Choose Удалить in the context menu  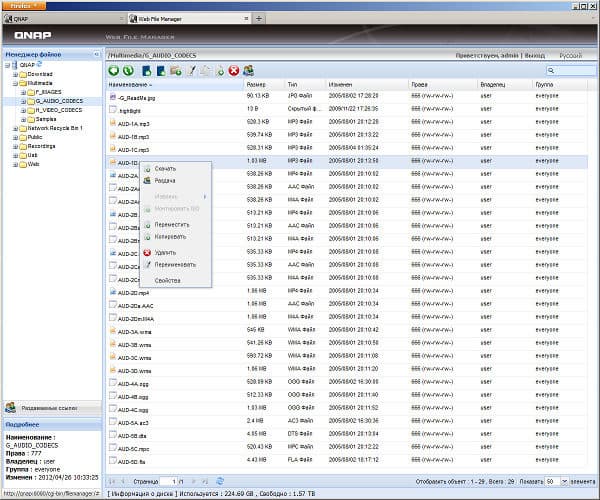pos(176,252)
